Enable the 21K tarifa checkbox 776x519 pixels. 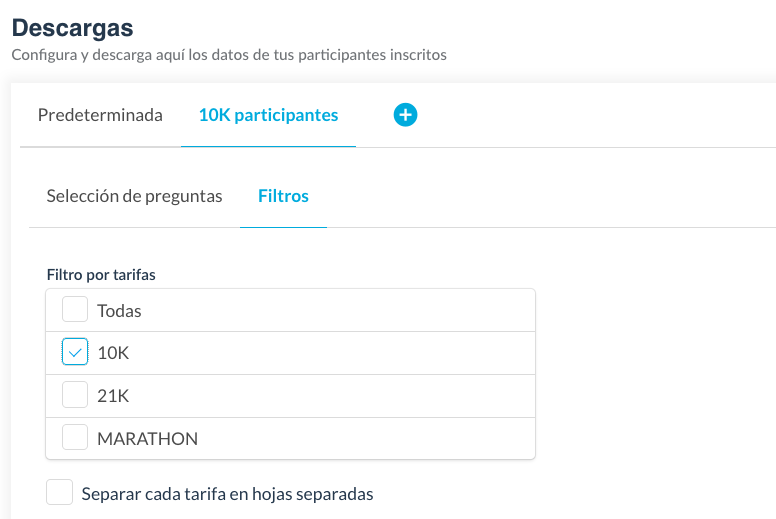pyautogui.click(x=75, y=396)
